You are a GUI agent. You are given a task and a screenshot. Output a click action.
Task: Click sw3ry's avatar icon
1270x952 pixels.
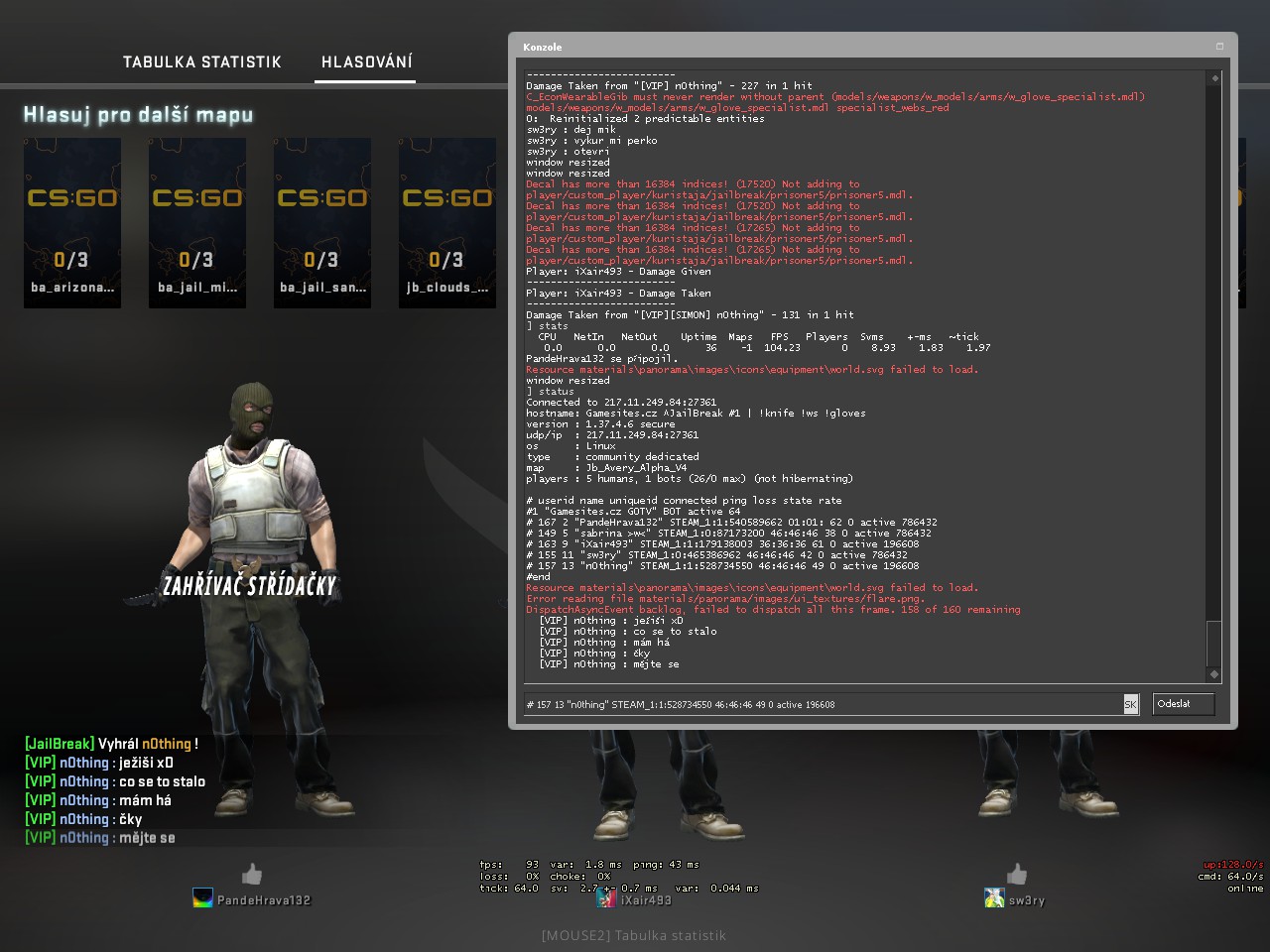[x=994, y=899]
